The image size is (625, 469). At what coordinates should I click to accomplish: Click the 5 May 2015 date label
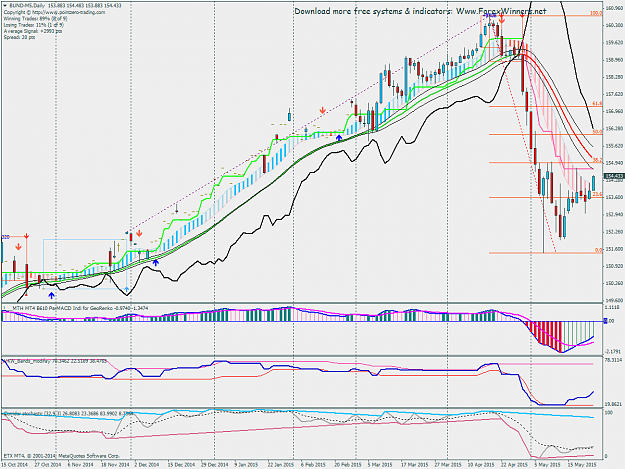tap(547, 465)
